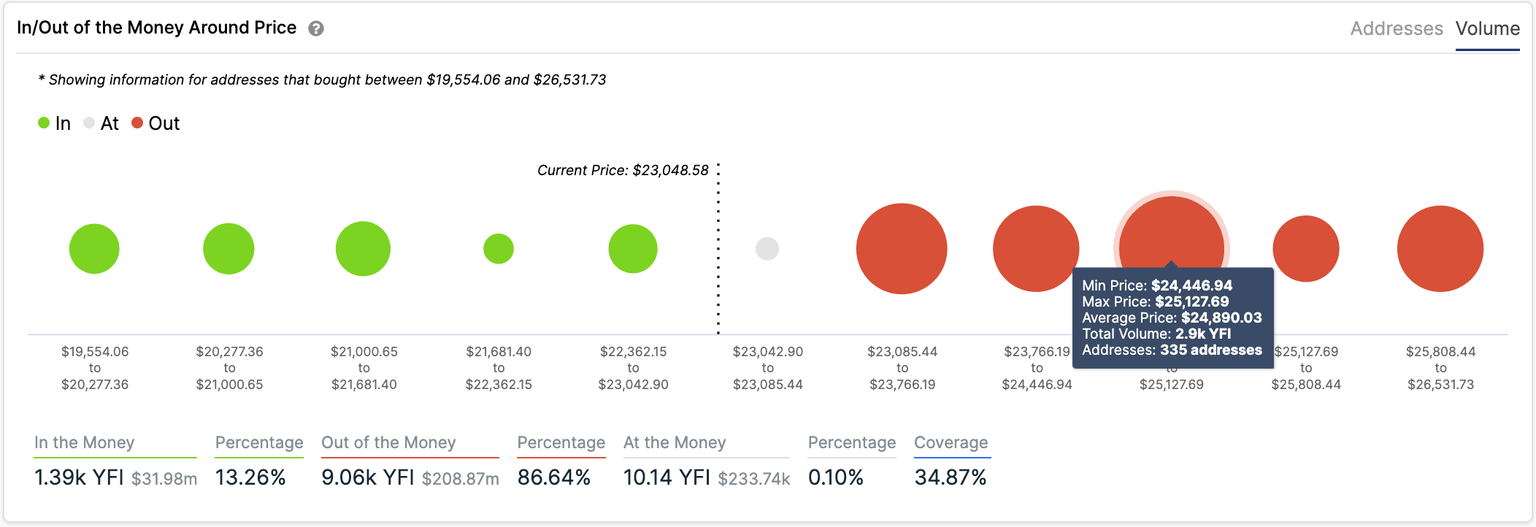The width and height of the screenshot is (1536, 527).
Task: Click the In the Money stat label
Action: (x=84, y=443)
